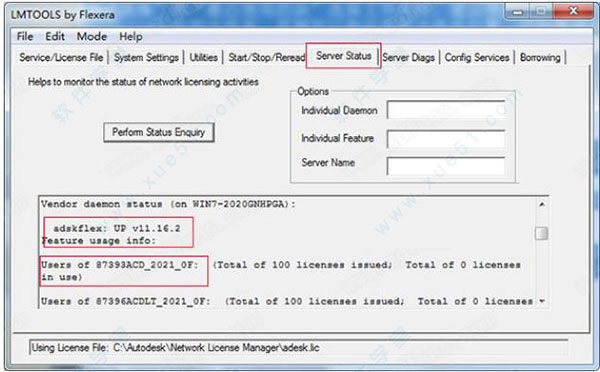This screenshot has height=372, width=600.
Task: Open the Help menu
Action: 131,37
